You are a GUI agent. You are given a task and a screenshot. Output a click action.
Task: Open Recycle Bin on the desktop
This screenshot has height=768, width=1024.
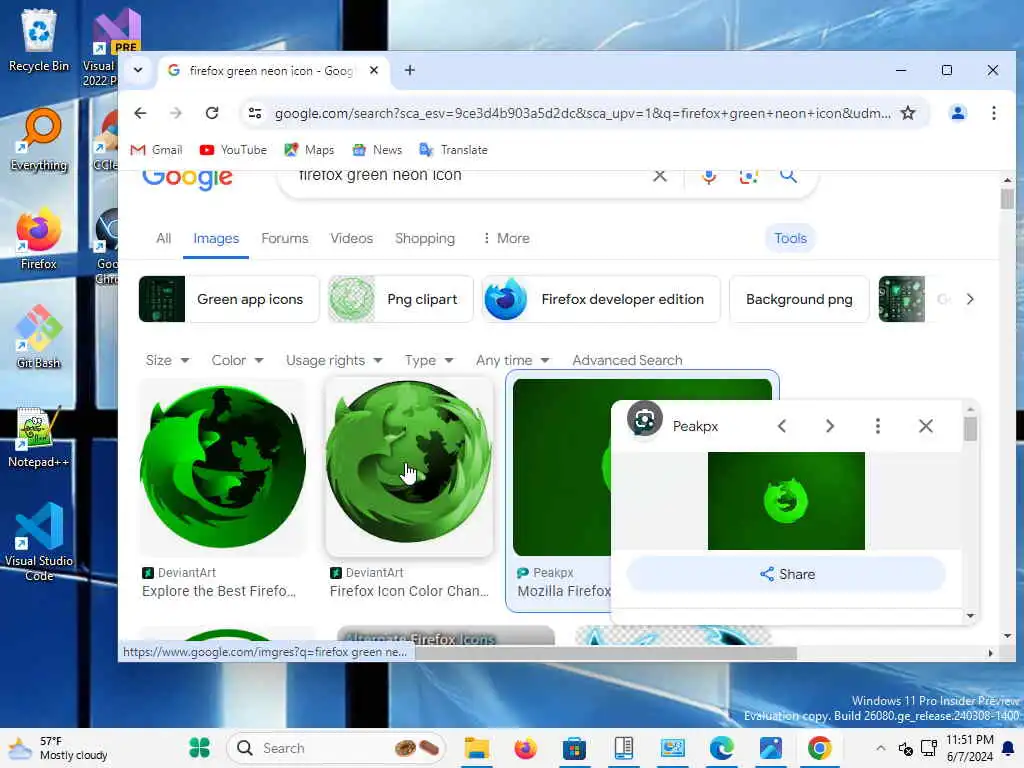[x=39, y=40]
